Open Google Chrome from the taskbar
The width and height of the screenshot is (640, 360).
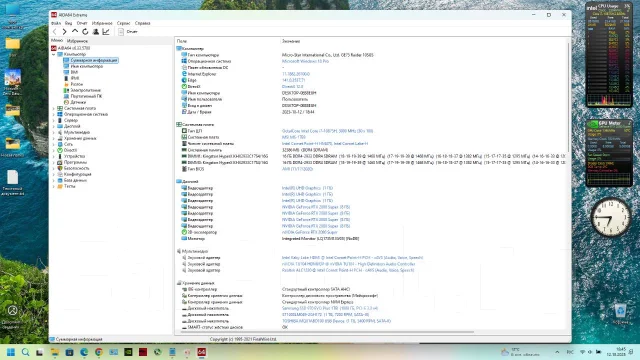(99, 352)
